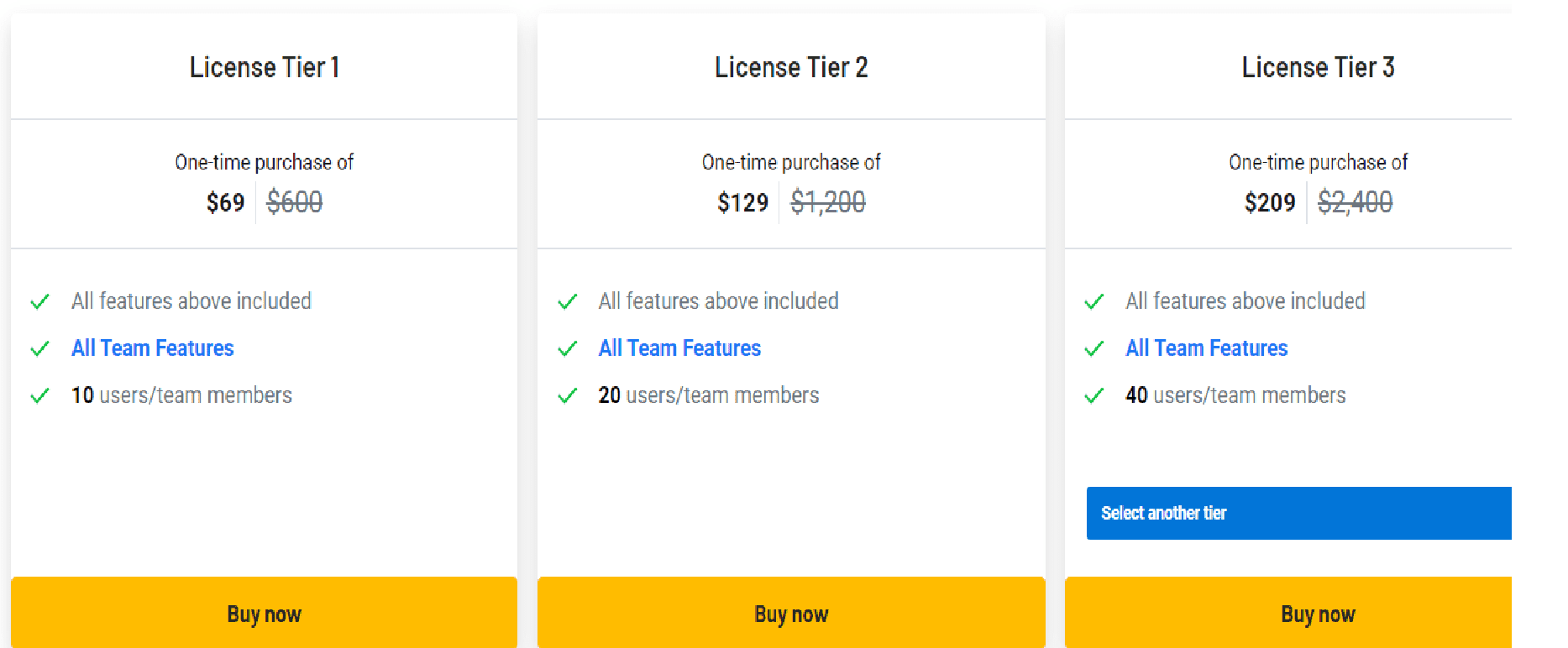The height and width of the screenshot is (648, 1568).
Task: Click the green check next to Tier 1's "All Team Features"
Action: 39,348
